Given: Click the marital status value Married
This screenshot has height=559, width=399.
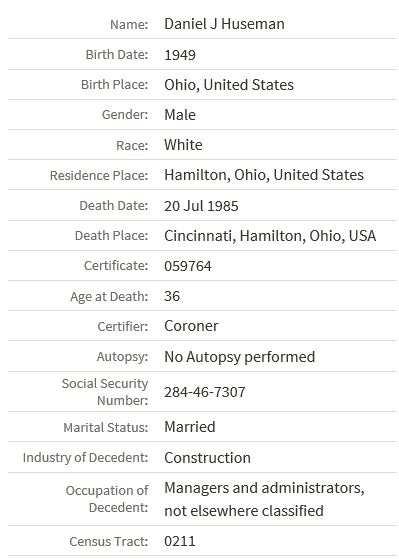Looking at the screenshot, I should 190,427.
